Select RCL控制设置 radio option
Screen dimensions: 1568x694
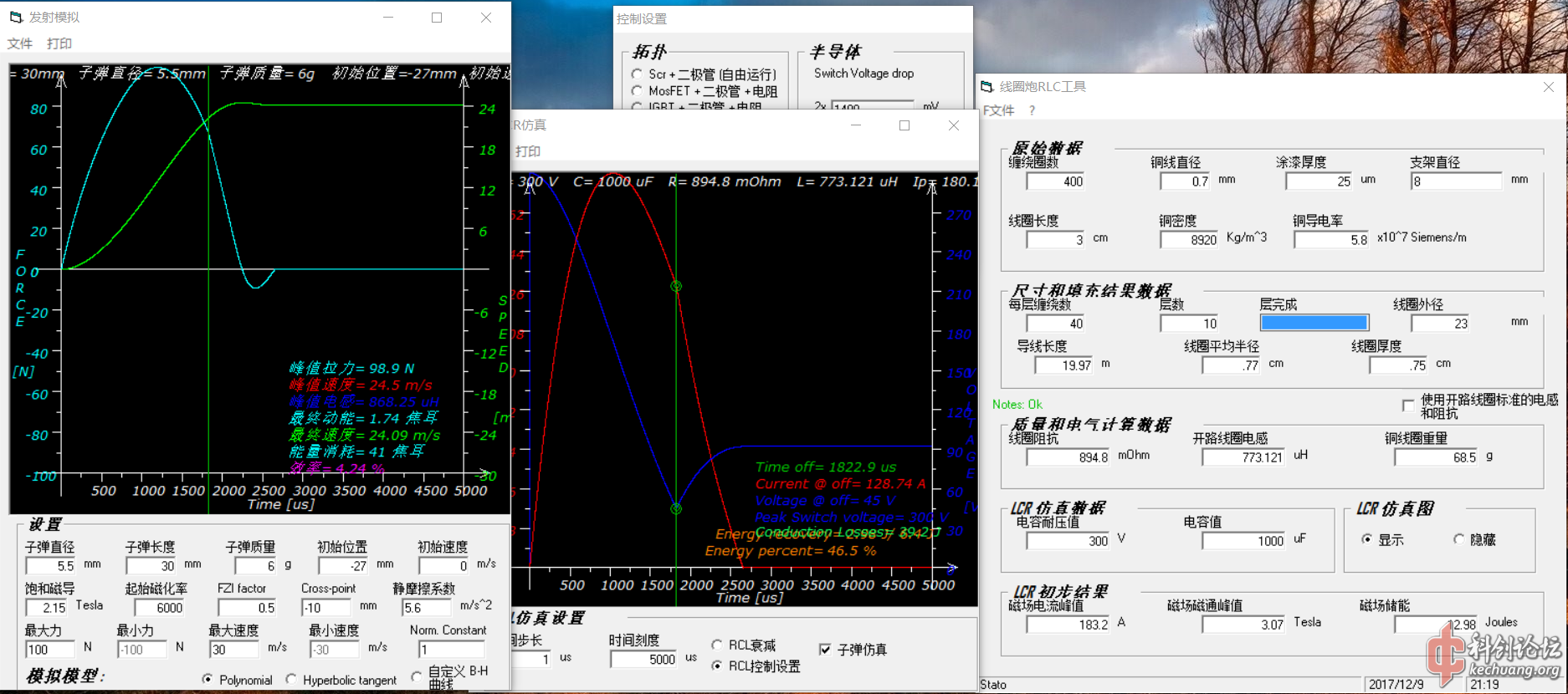pyautogui.click(x=717, y=666)
